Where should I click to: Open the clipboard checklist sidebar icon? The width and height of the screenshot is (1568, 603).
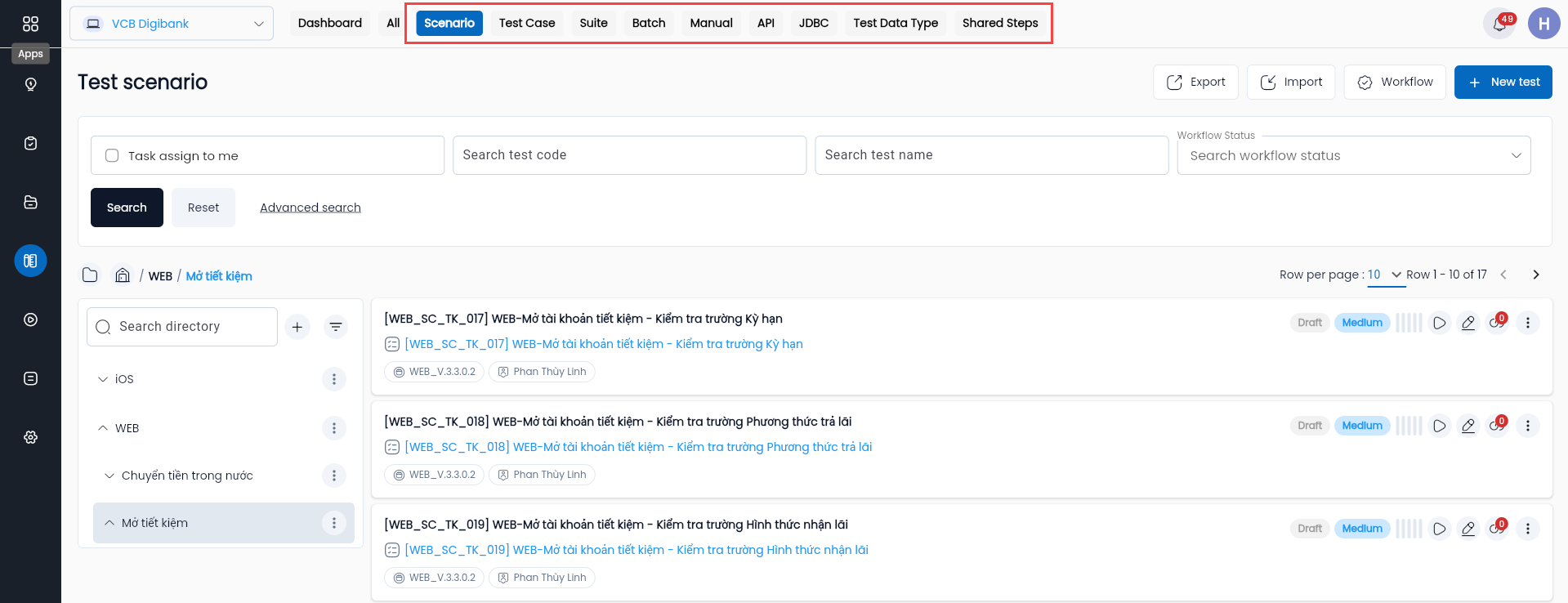pyautogui.click(x=30, y=143)
